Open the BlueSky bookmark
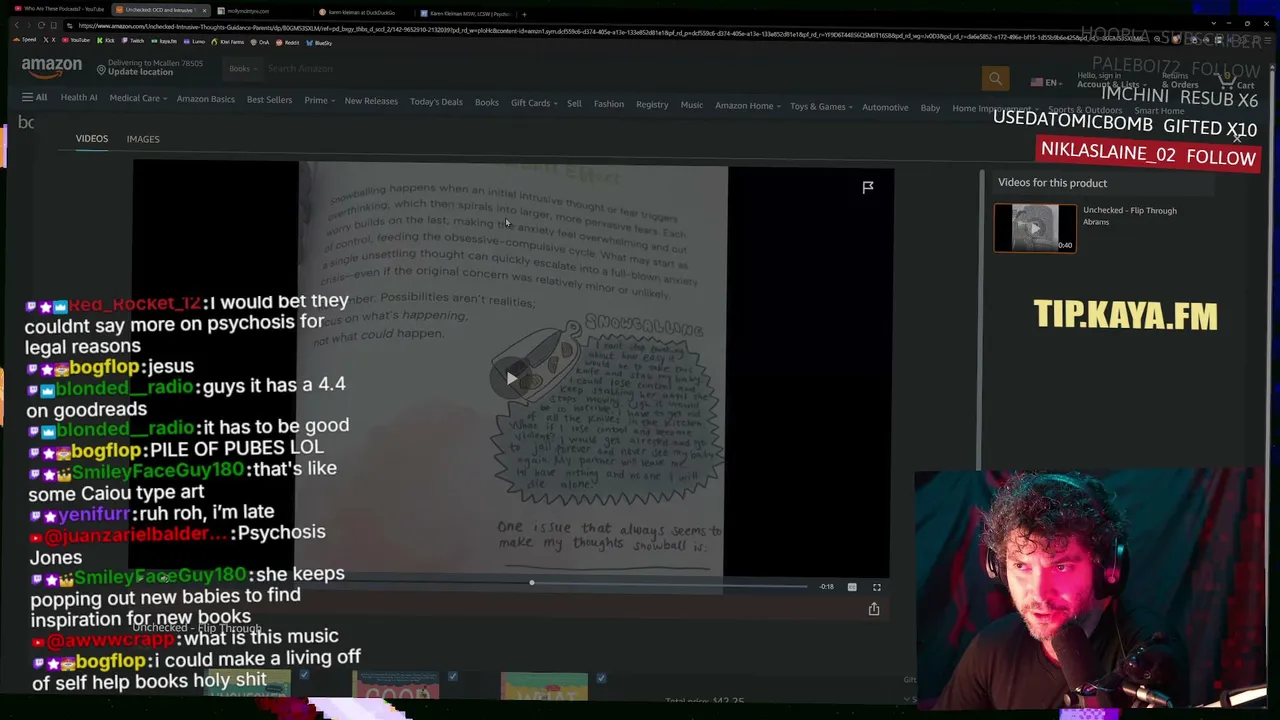The image size is (1280, 720). click(x=320, y=42)
